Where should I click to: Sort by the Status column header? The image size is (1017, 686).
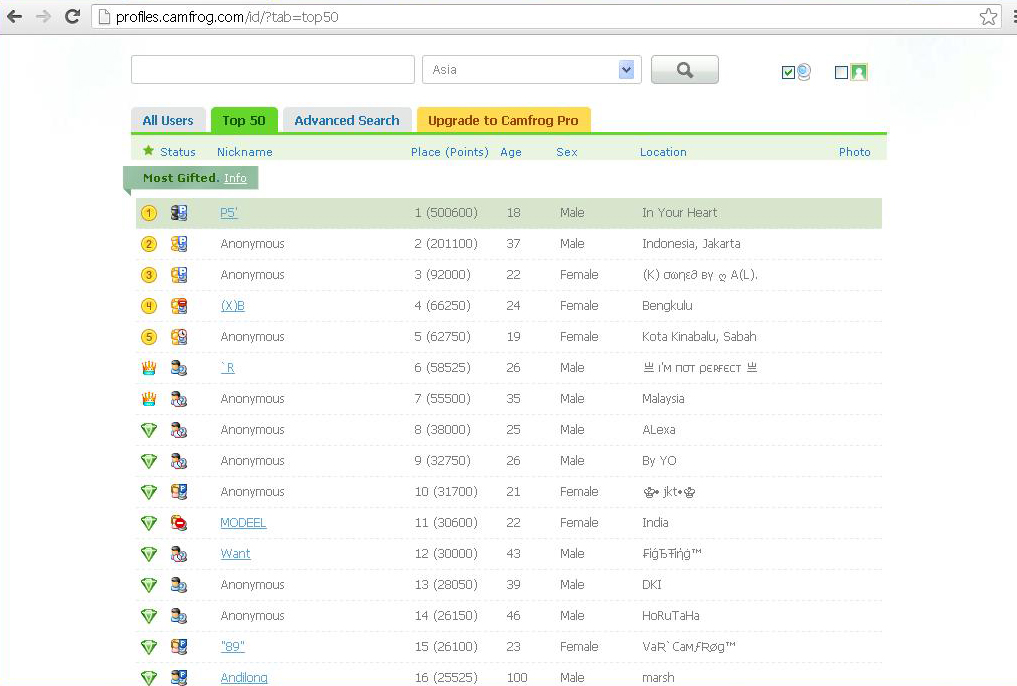pyautogui.click(x=178, y=152)
